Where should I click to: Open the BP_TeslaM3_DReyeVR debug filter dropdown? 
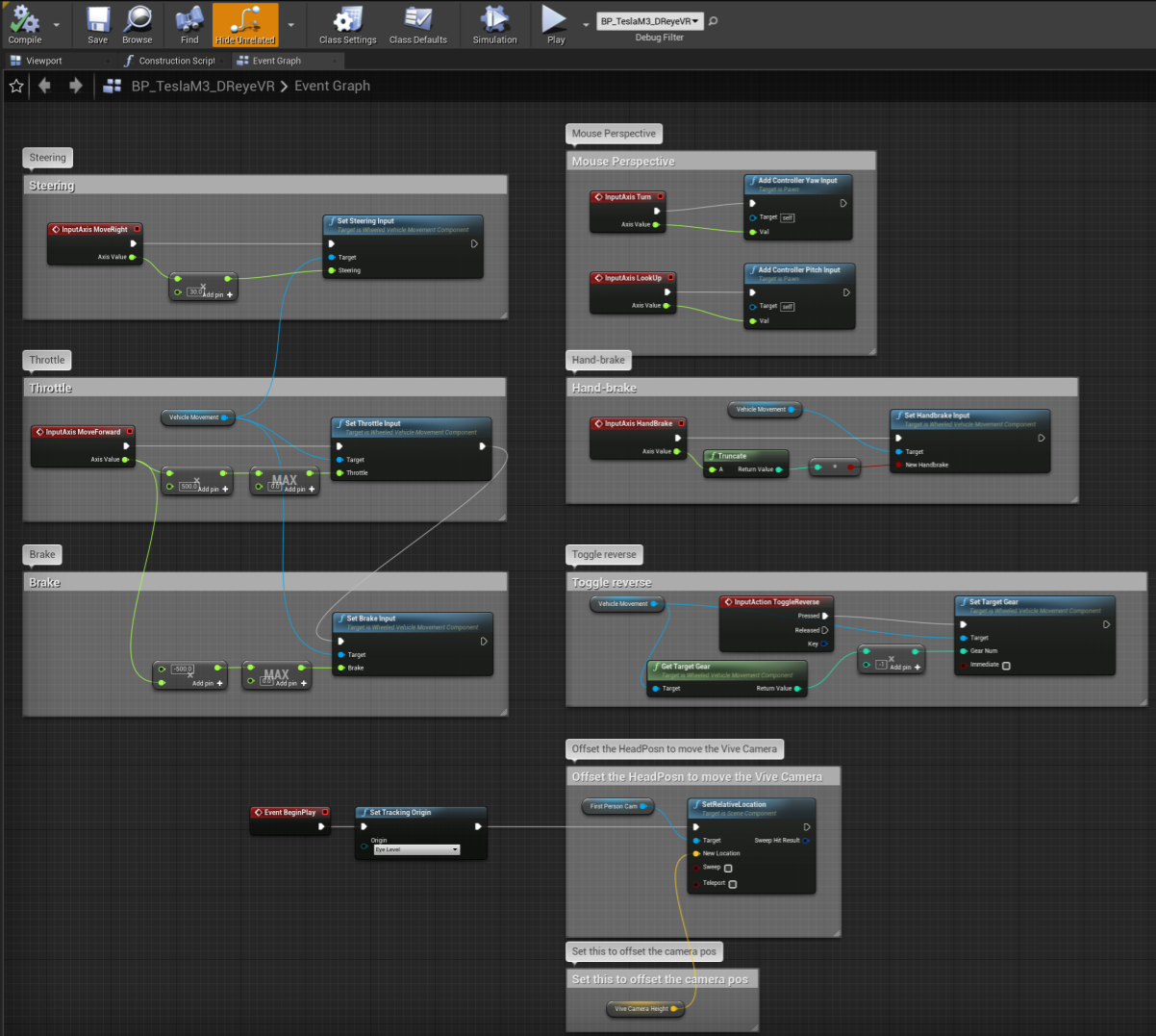point(650,21)
